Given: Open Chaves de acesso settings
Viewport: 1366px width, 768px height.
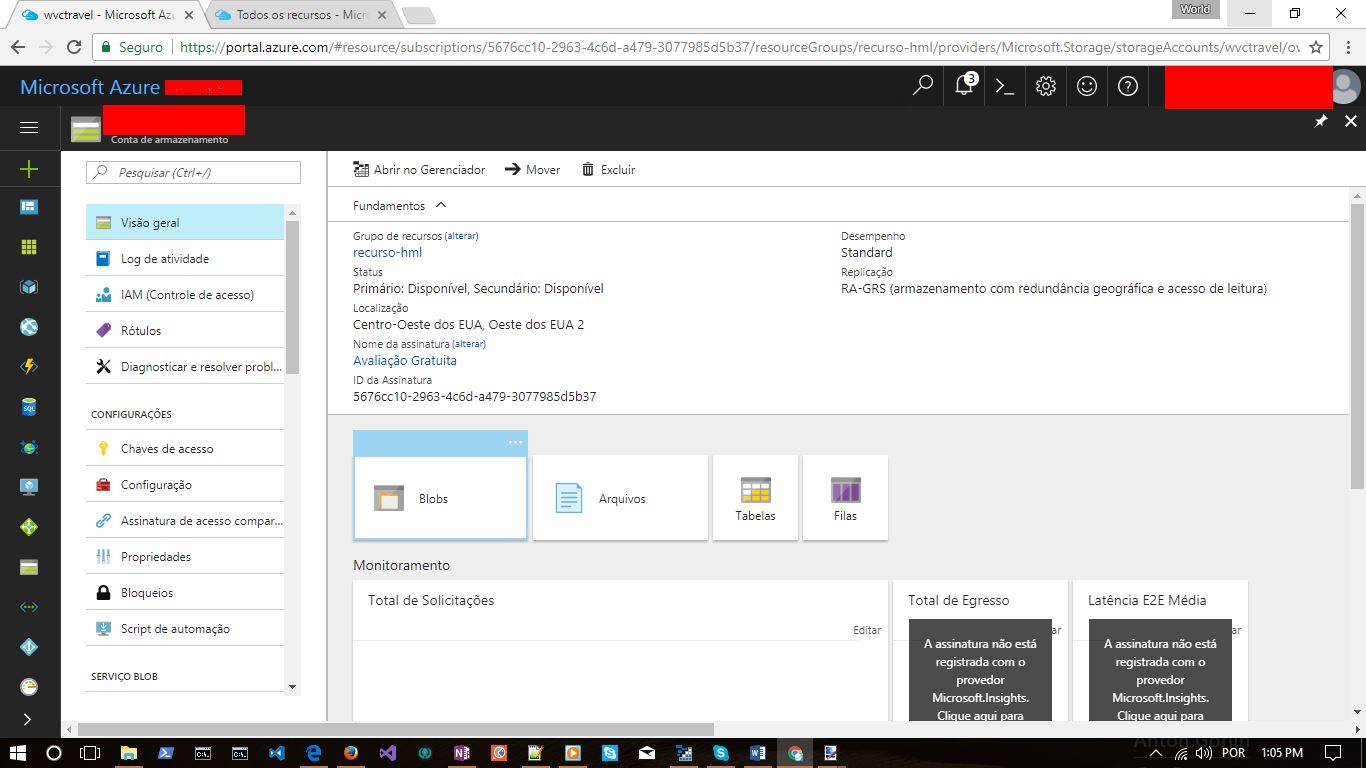Looking at the screenshot, I should pos(185,448).
